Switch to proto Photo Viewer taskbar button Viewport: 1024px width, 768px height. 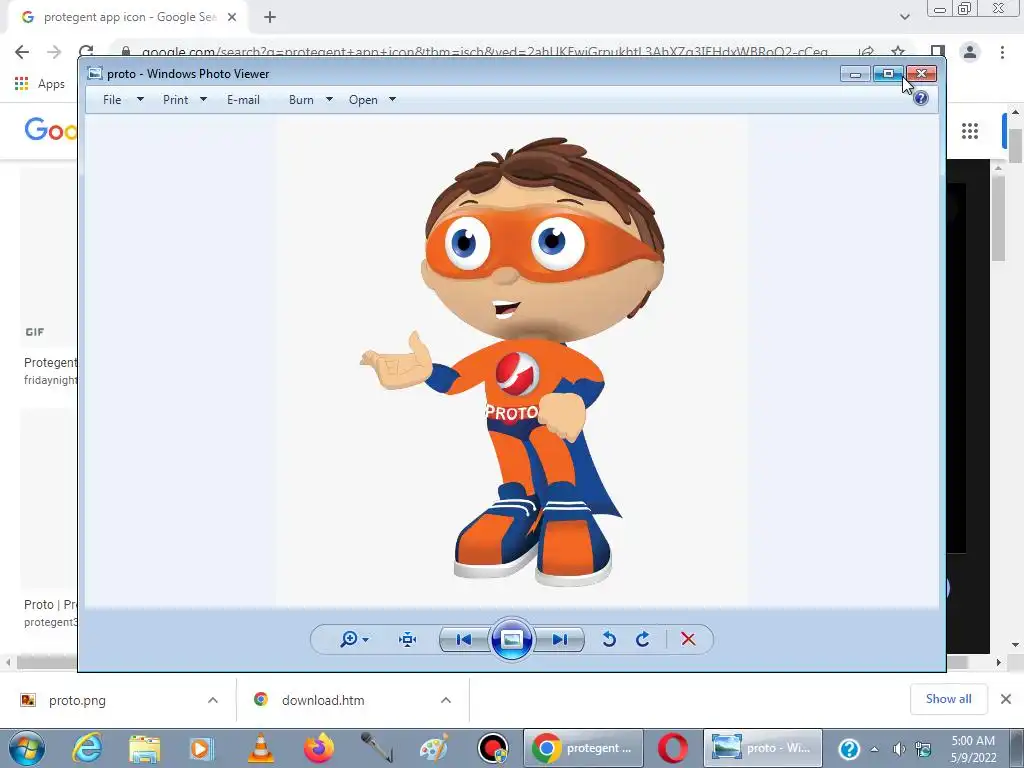point(762,748)
